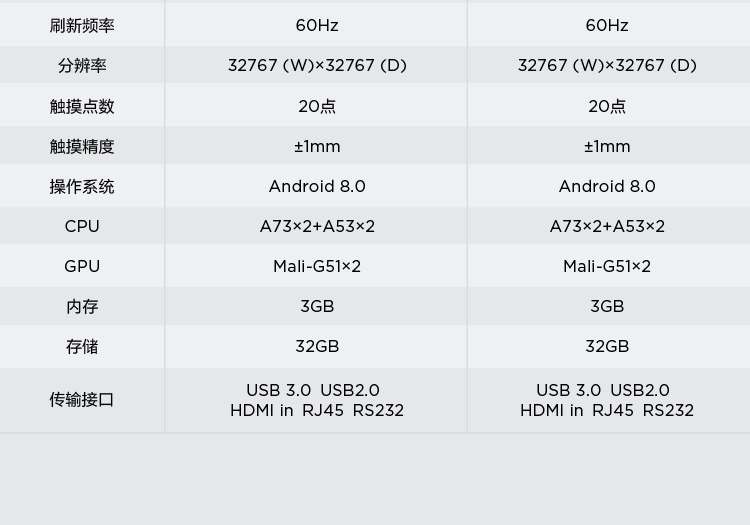The width and height of the screenshot is (750, 525).
Task: Click second column 32767 (W)×32767 (D) value
Action: (607, 65)
